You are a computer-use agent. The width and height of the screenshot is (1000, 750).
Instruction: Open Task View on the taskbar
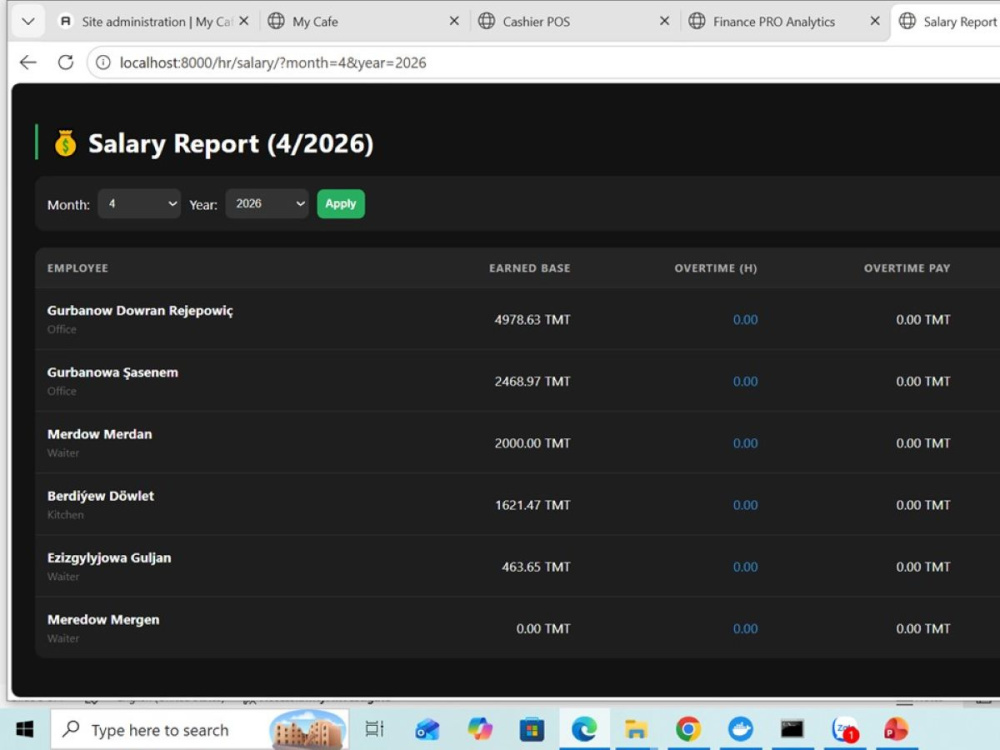[374, 729]
